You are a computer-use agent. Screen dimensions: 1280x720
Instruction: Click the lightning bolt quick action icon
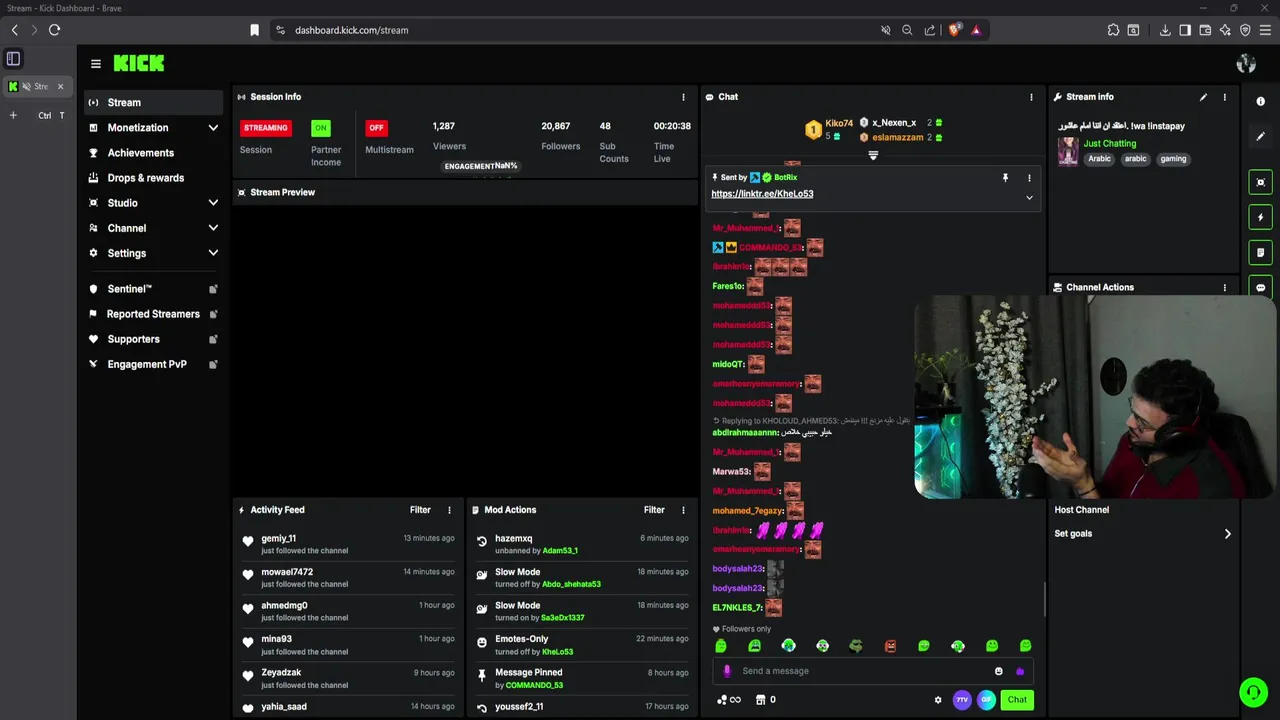pyautogui.click(x=1260, y=217)
